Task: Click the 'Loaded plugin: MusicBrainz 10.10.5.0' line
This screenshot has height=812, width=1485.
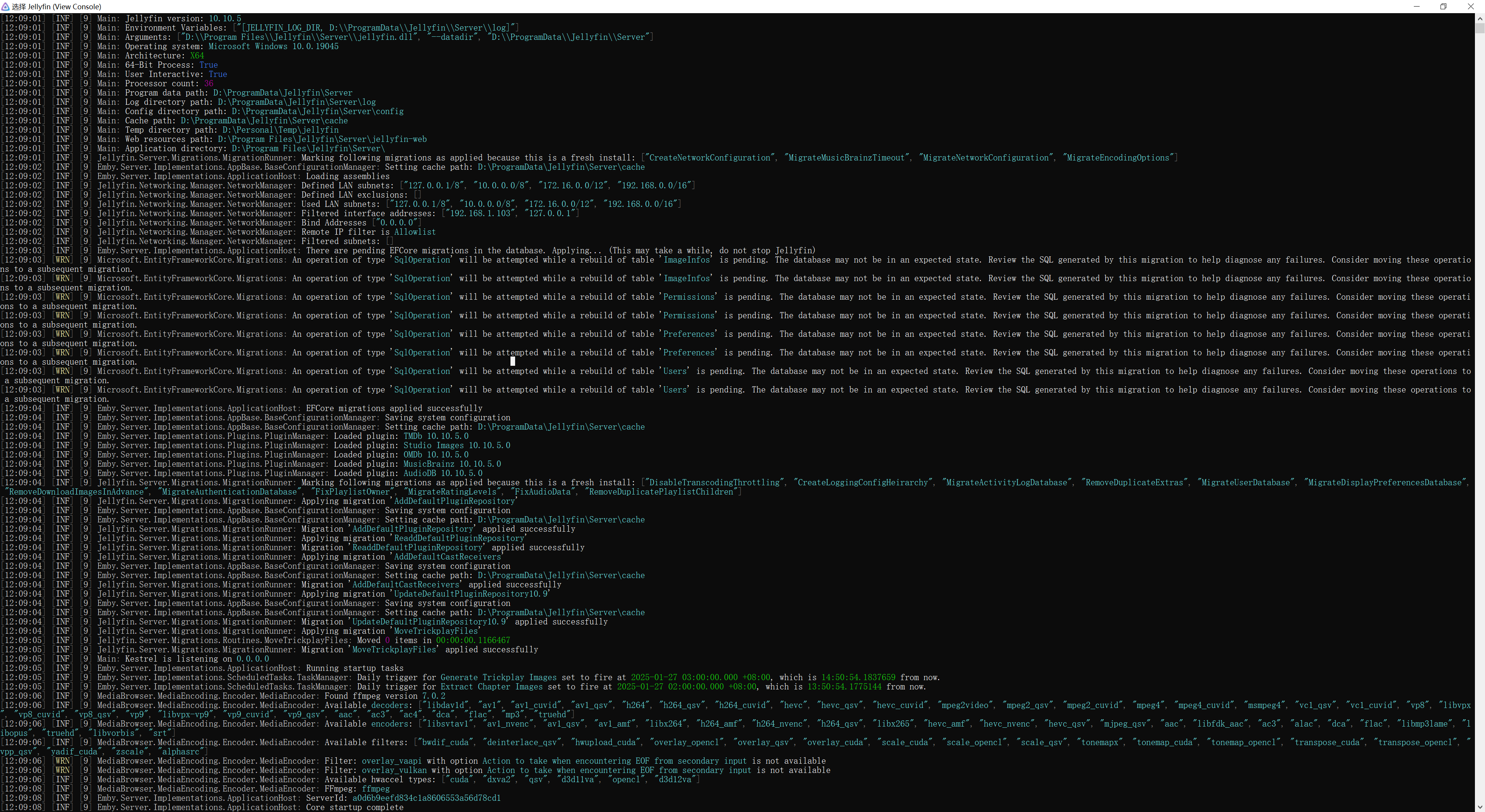Action: 417,464
